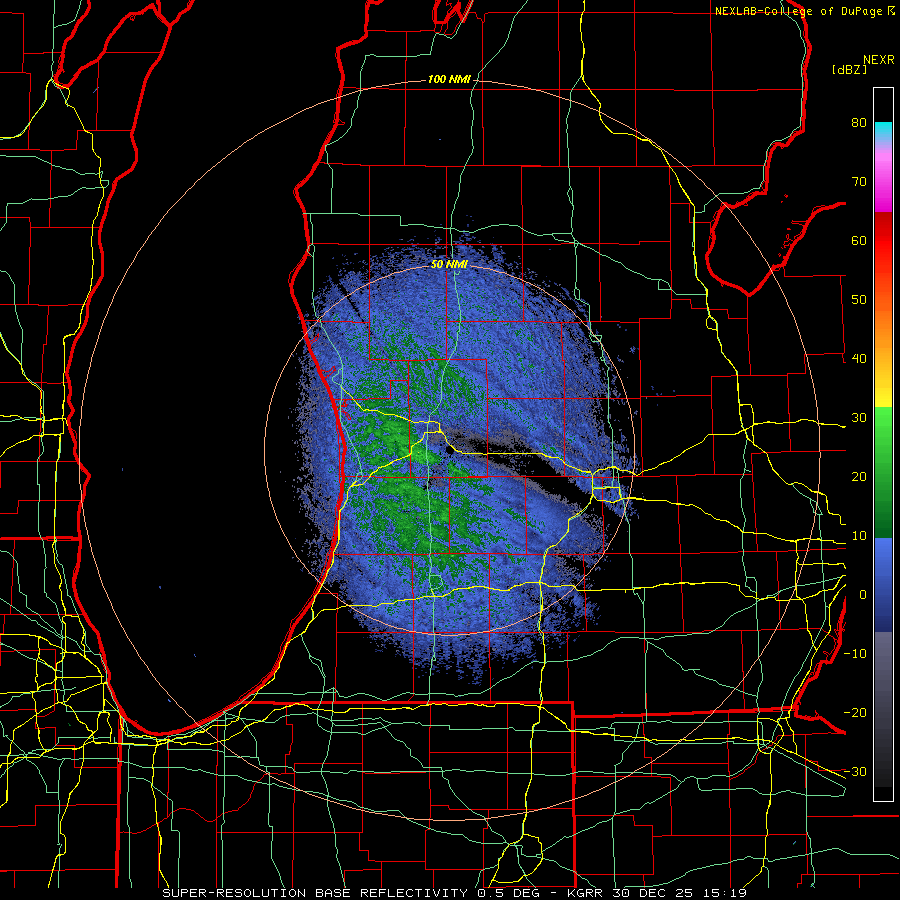Click the KGRR radar site center dot
Screen dimensions: 900x900
449,451
